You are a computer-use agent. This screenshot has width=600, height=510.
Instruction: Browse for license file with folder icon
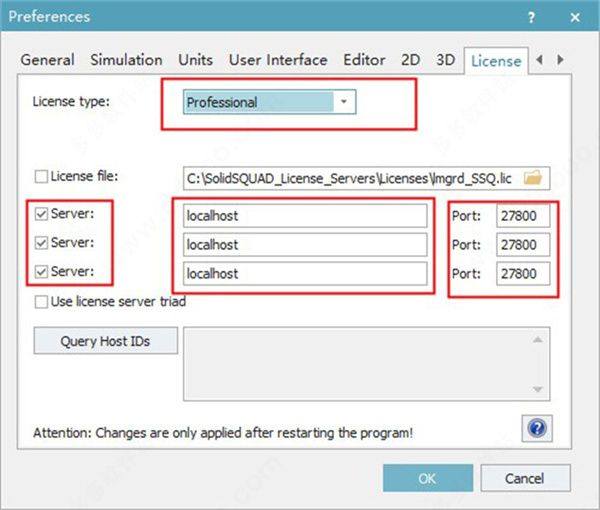(x=533, y=178)
